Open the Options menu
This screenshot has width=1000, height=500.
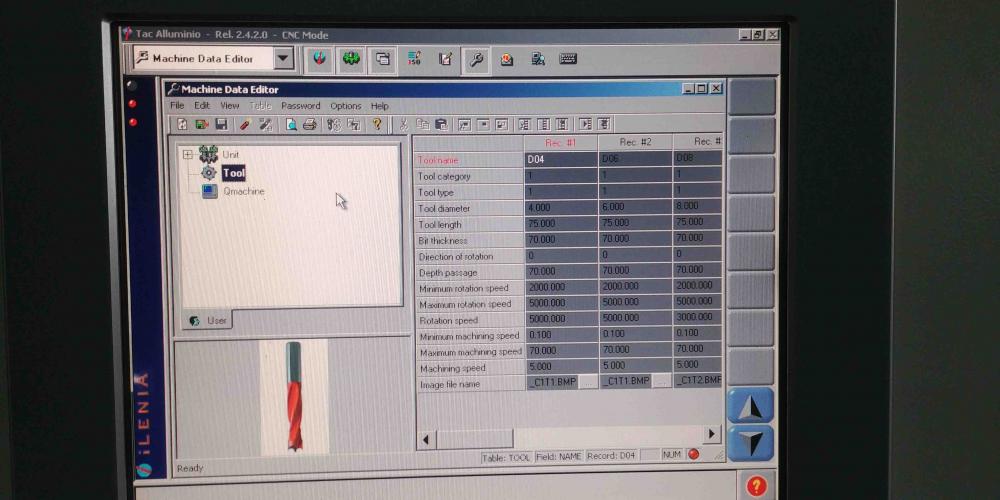345,106
